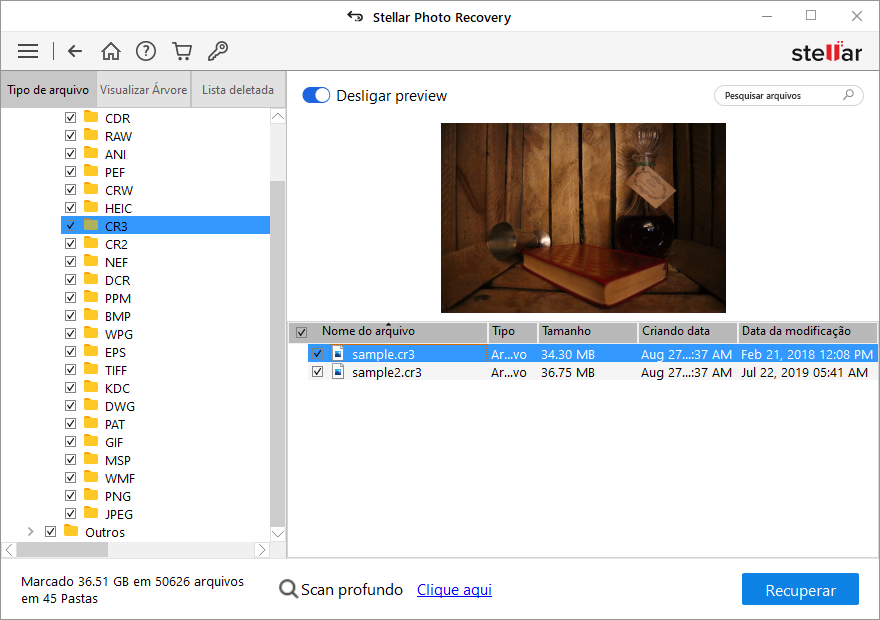Go back using the arrow icon
Screen dimensions: 880x620
pyautogui.click(x=75, y=51)
